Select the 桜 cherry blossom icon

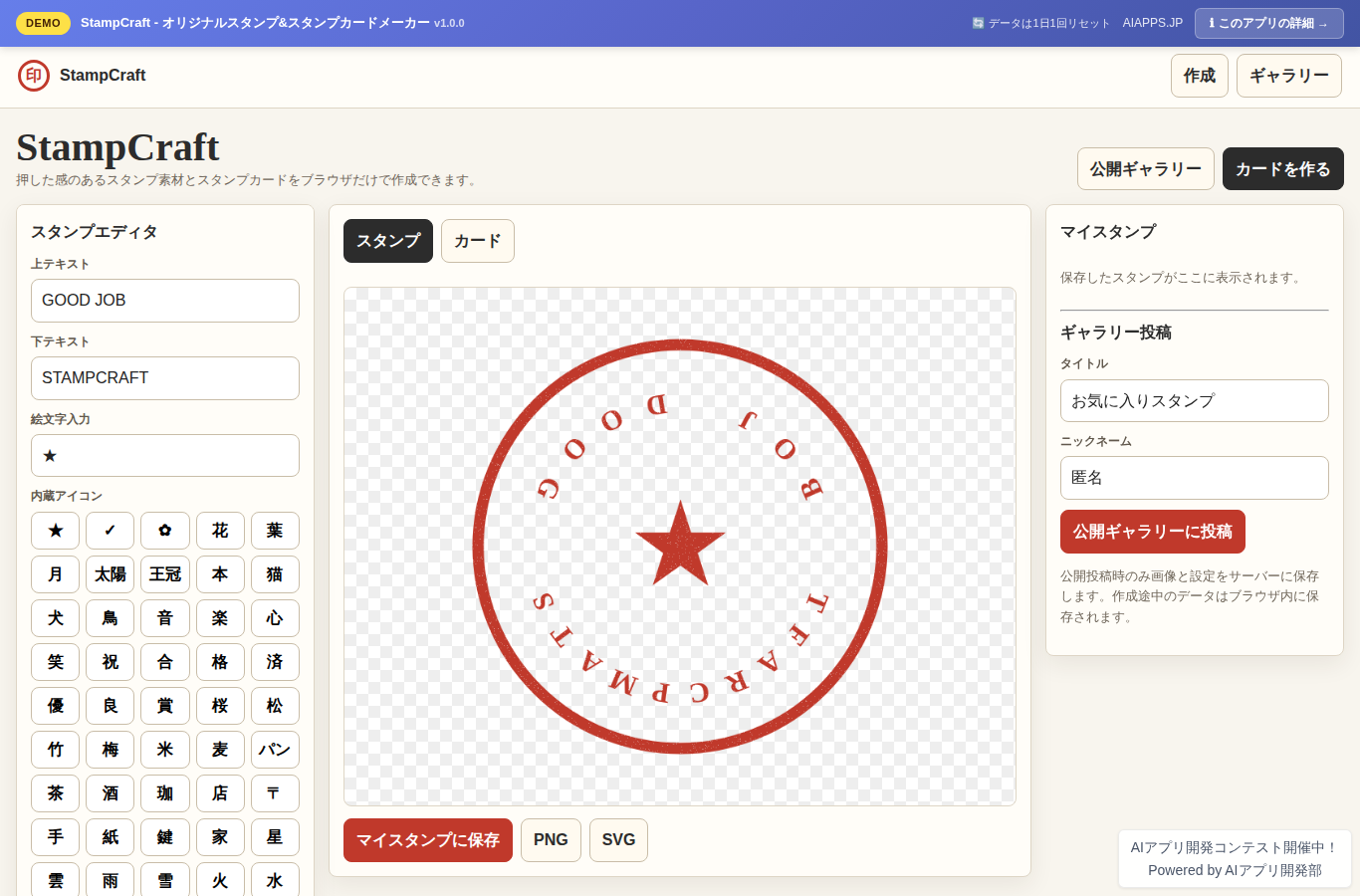220,706
